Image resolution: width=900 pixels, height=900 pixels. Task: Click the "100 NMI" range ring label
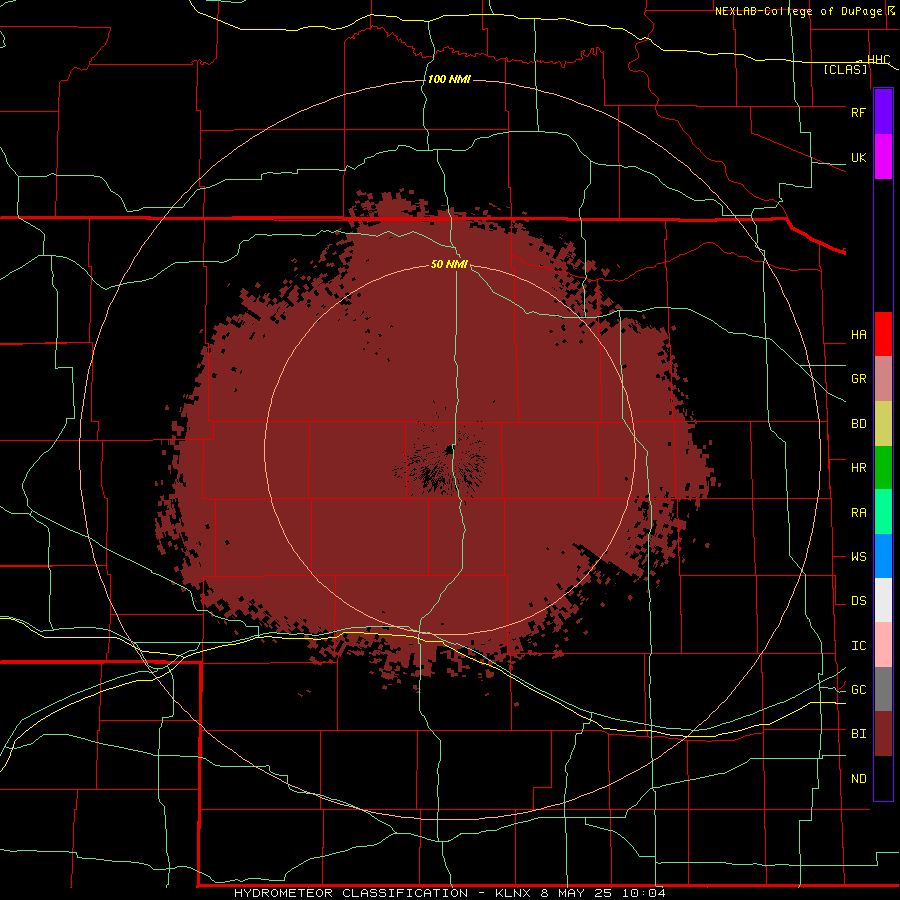[x=449, y=79]
